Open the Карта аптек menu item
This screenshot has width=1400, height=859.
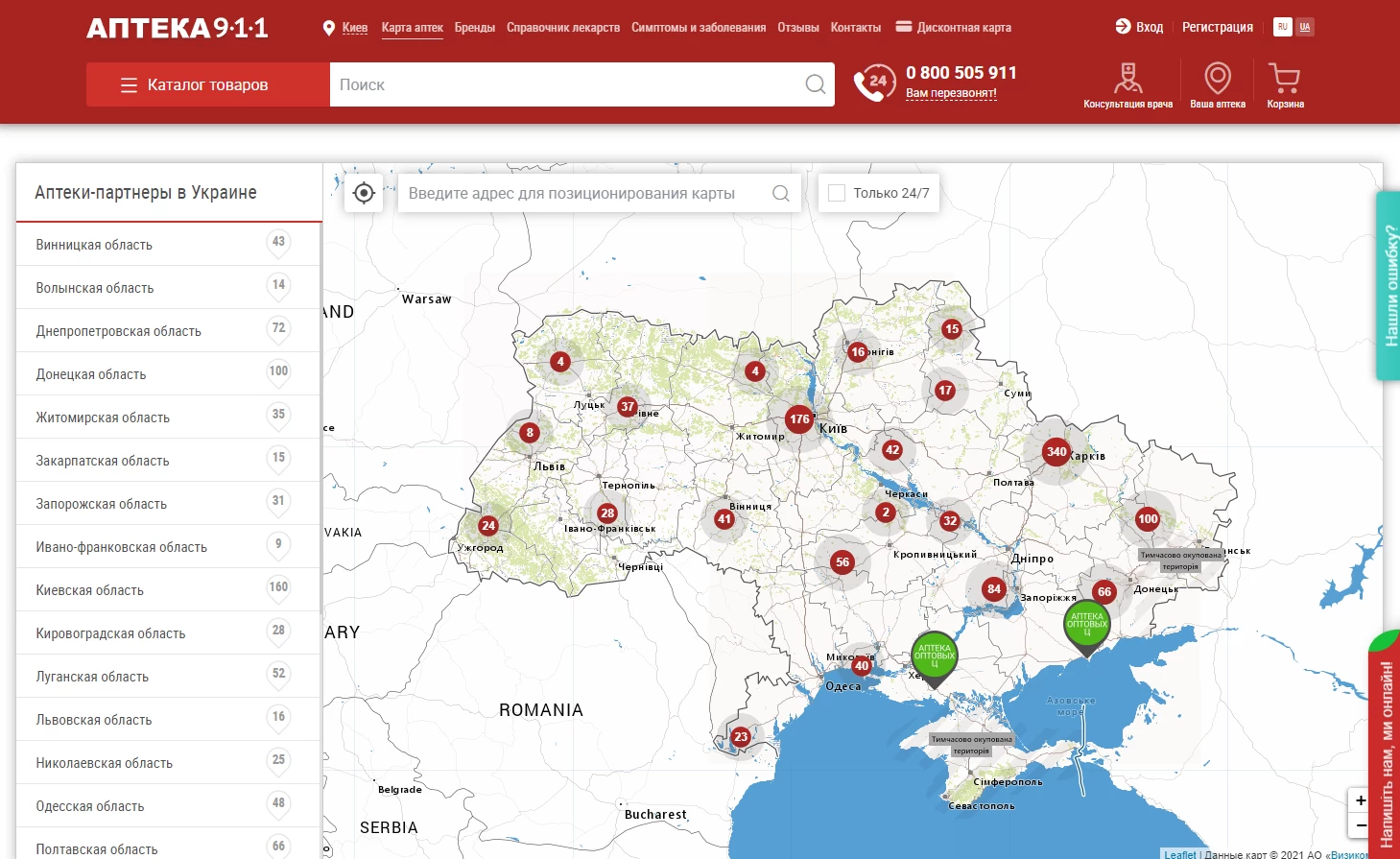coord(412,28)
